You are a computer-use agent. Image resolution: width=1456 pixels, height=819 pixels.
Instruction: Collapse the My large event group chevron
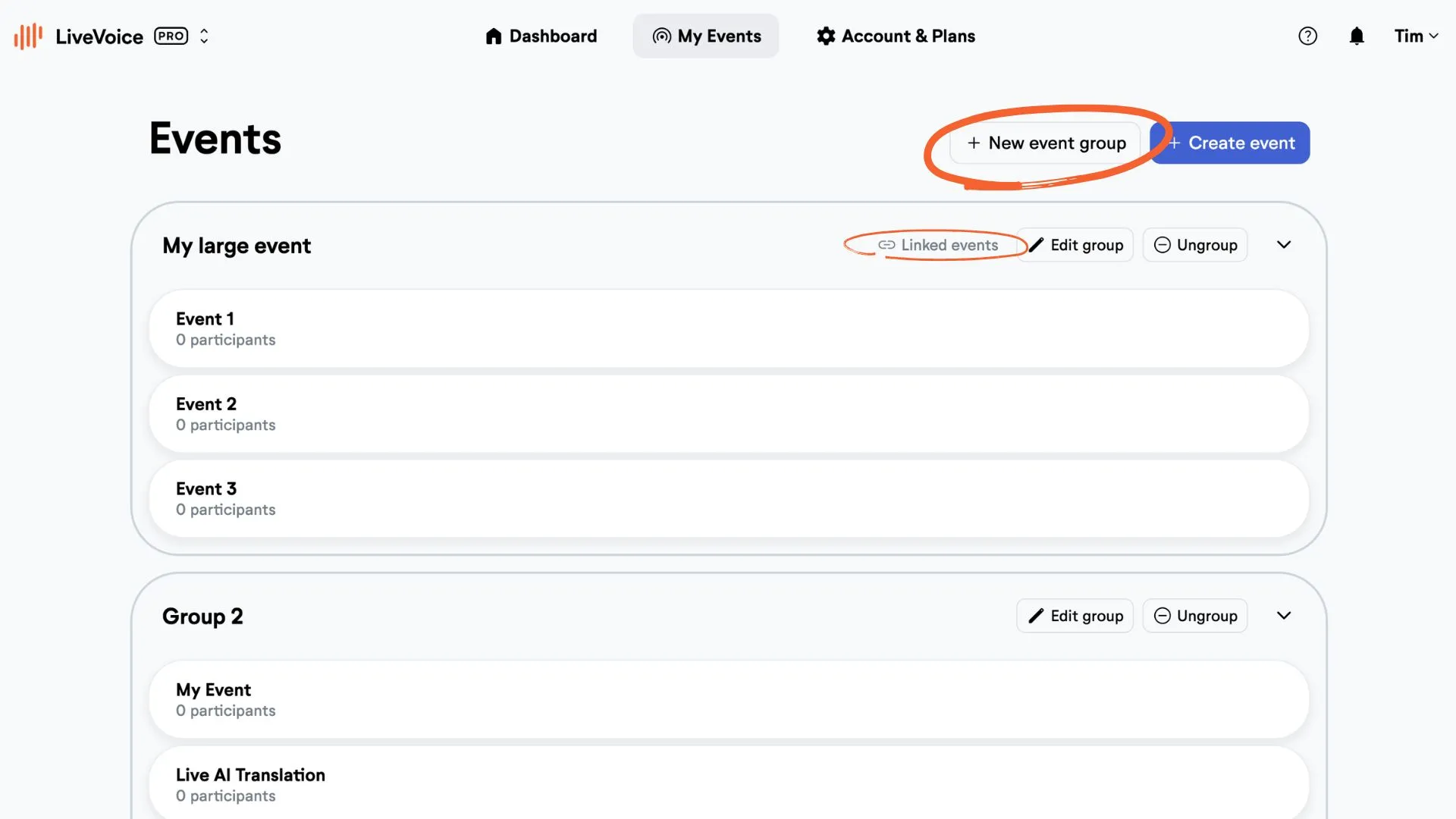[1284, 245]
